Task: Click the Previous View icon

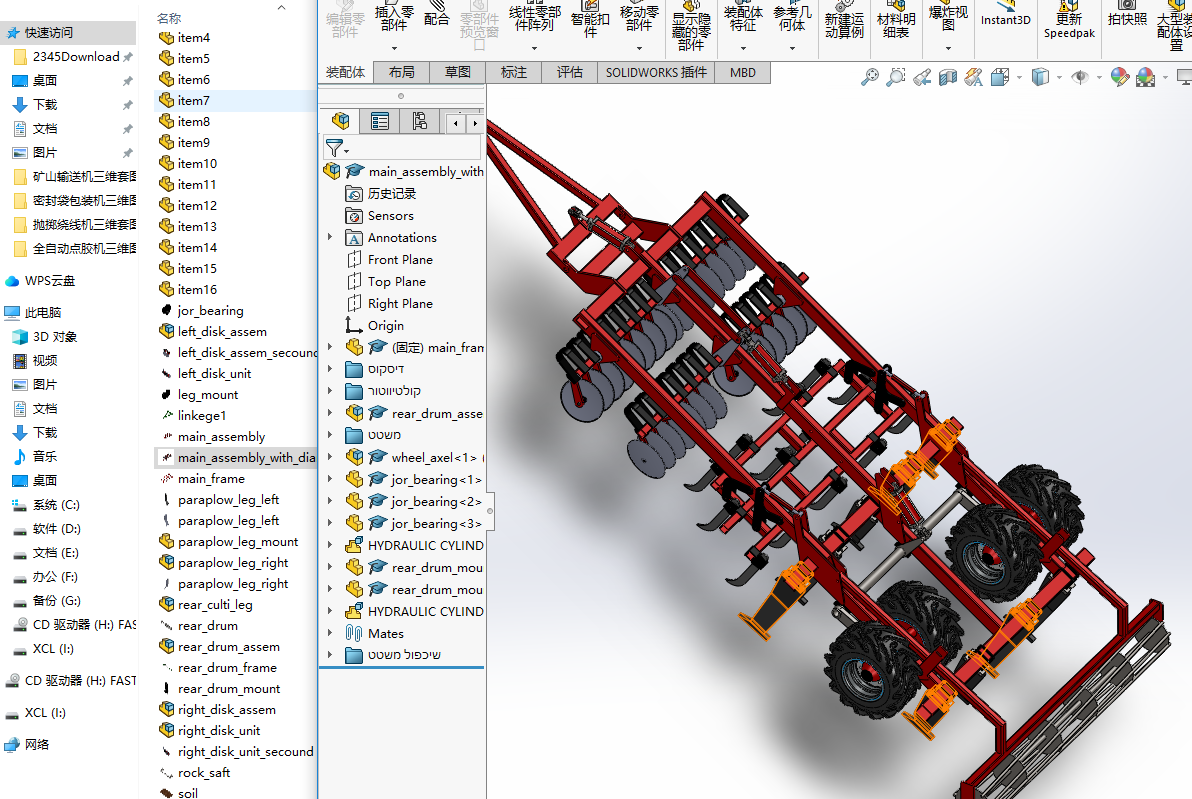Action: pyautogui.click(x=921, y=77)
